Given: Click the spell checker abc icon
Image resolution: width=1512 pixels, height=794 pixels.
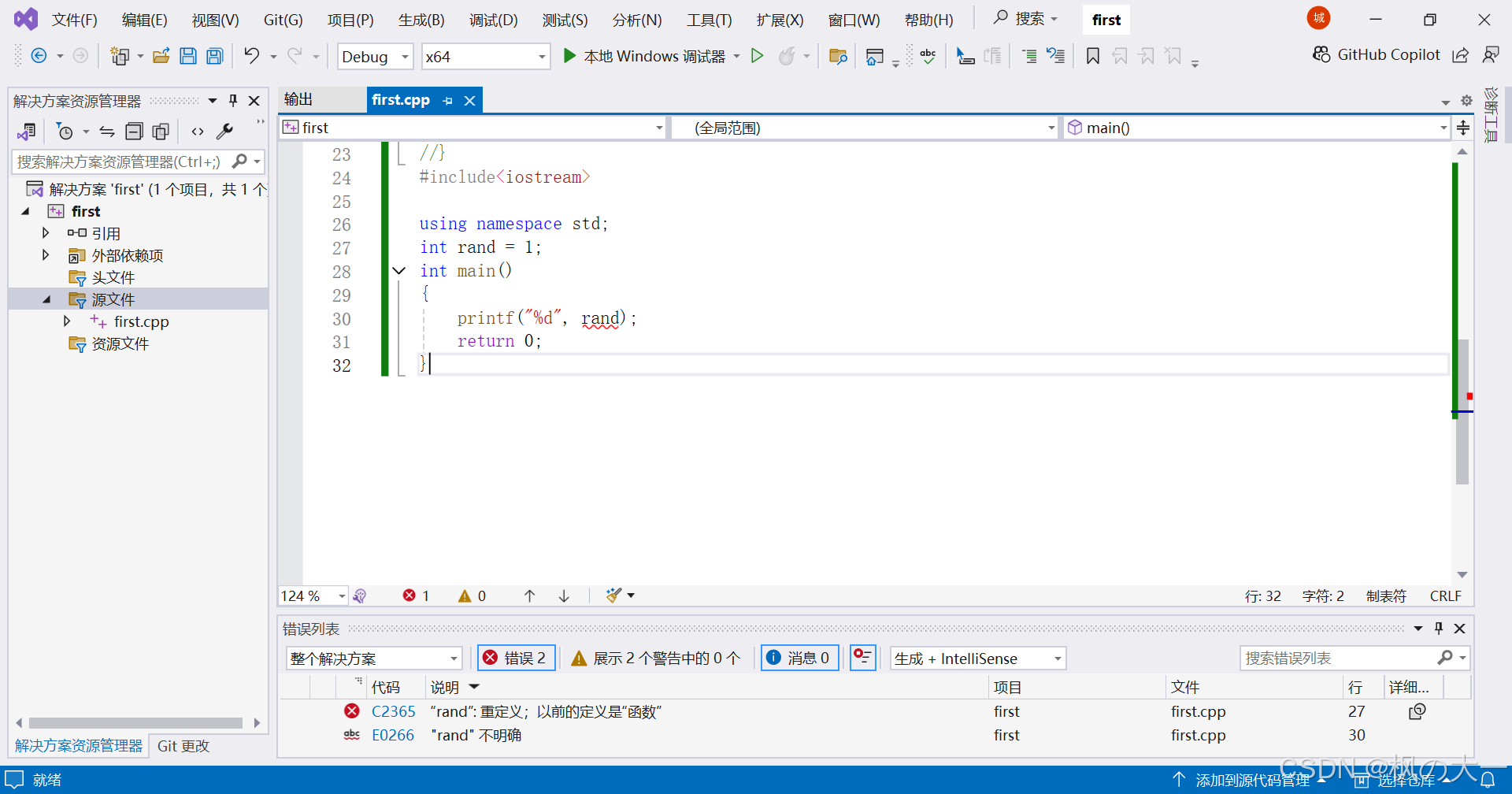Looking at the screenshot, I should tap(928, 56).
